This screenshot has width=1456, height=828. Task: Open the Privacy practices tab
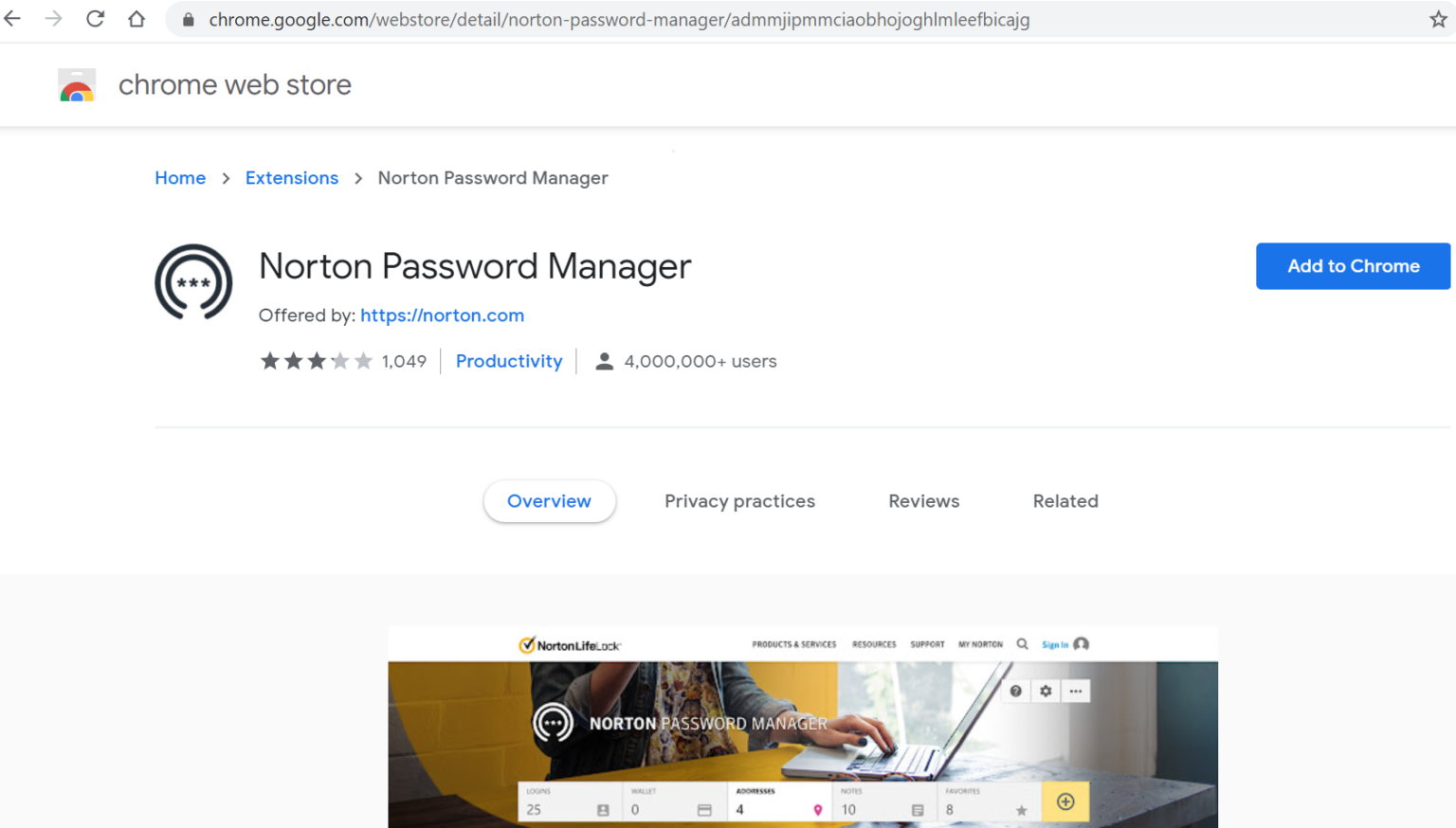pos(739,501)
